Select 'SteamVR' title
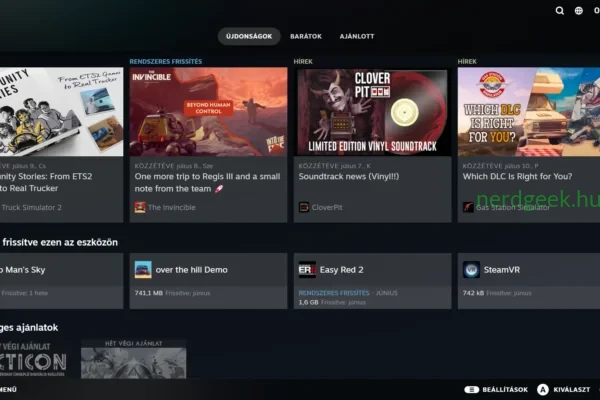The image size is (600, 400). tap(502, 270)
